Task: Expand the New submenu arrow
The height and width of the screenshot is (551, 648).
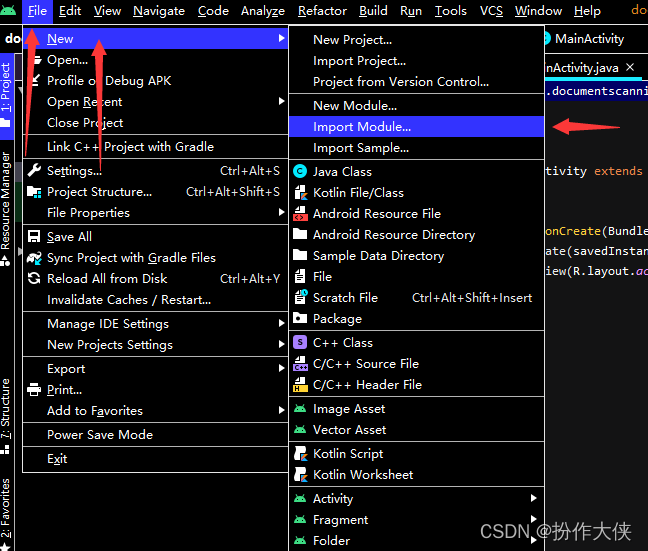Action: [x=281, y=38]
